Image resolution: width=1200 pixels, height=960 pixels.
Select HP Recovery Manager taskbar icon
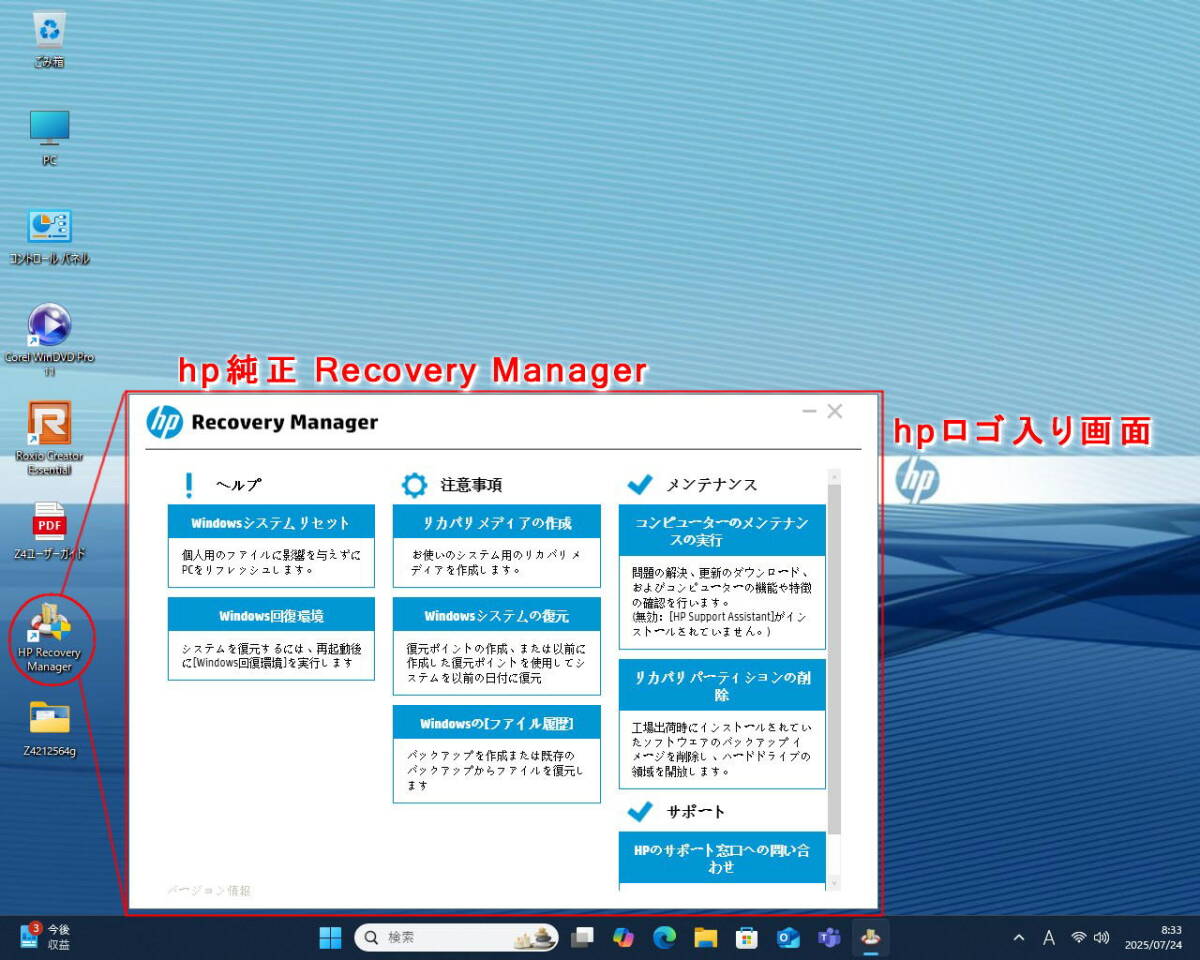click(x=871, y=937)
